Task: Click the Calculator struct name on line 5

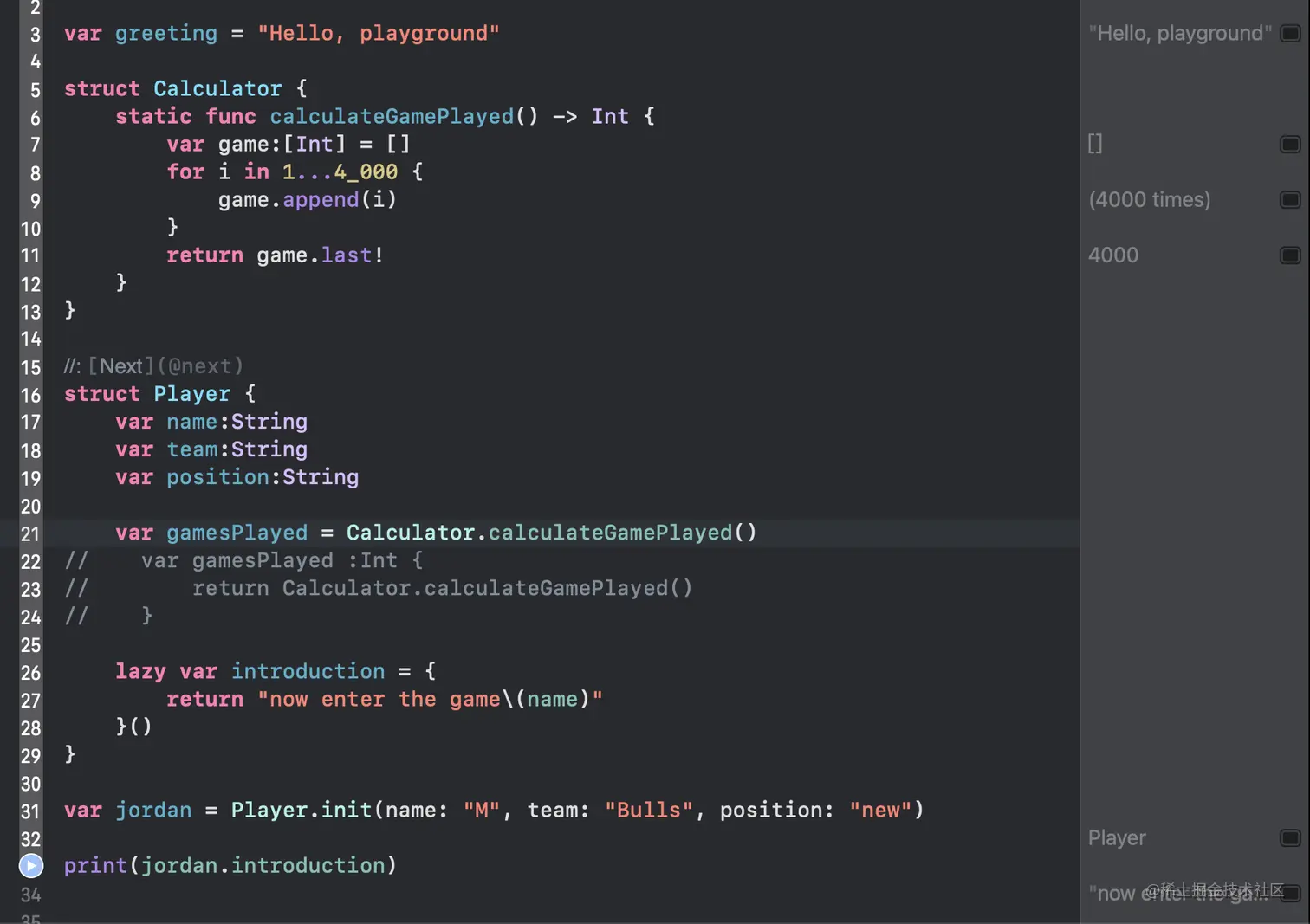Action: pos(217,88)
